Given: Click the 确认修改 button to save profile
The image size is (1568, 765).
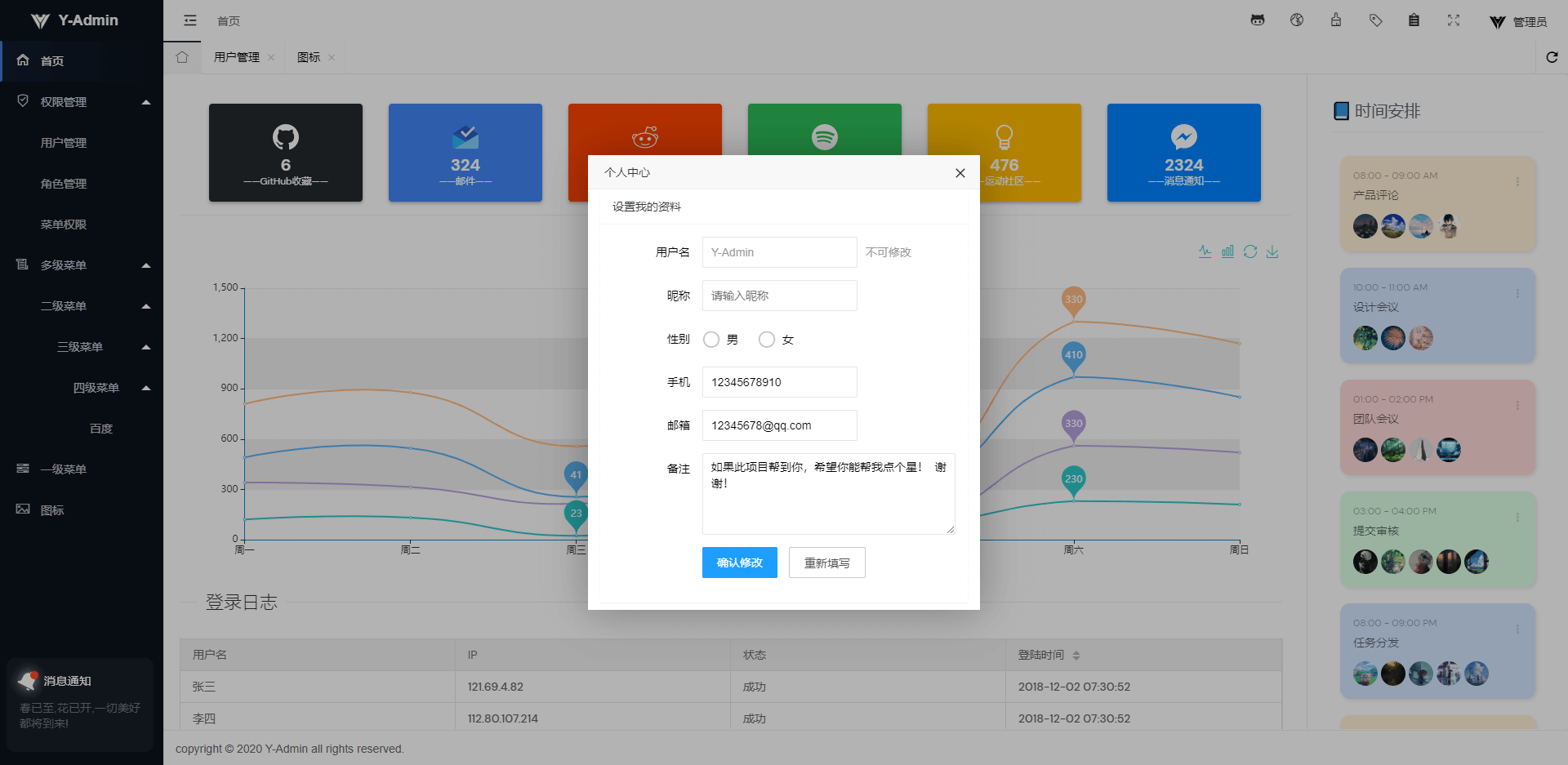Looking at the screenshot, I should point(739,563).
